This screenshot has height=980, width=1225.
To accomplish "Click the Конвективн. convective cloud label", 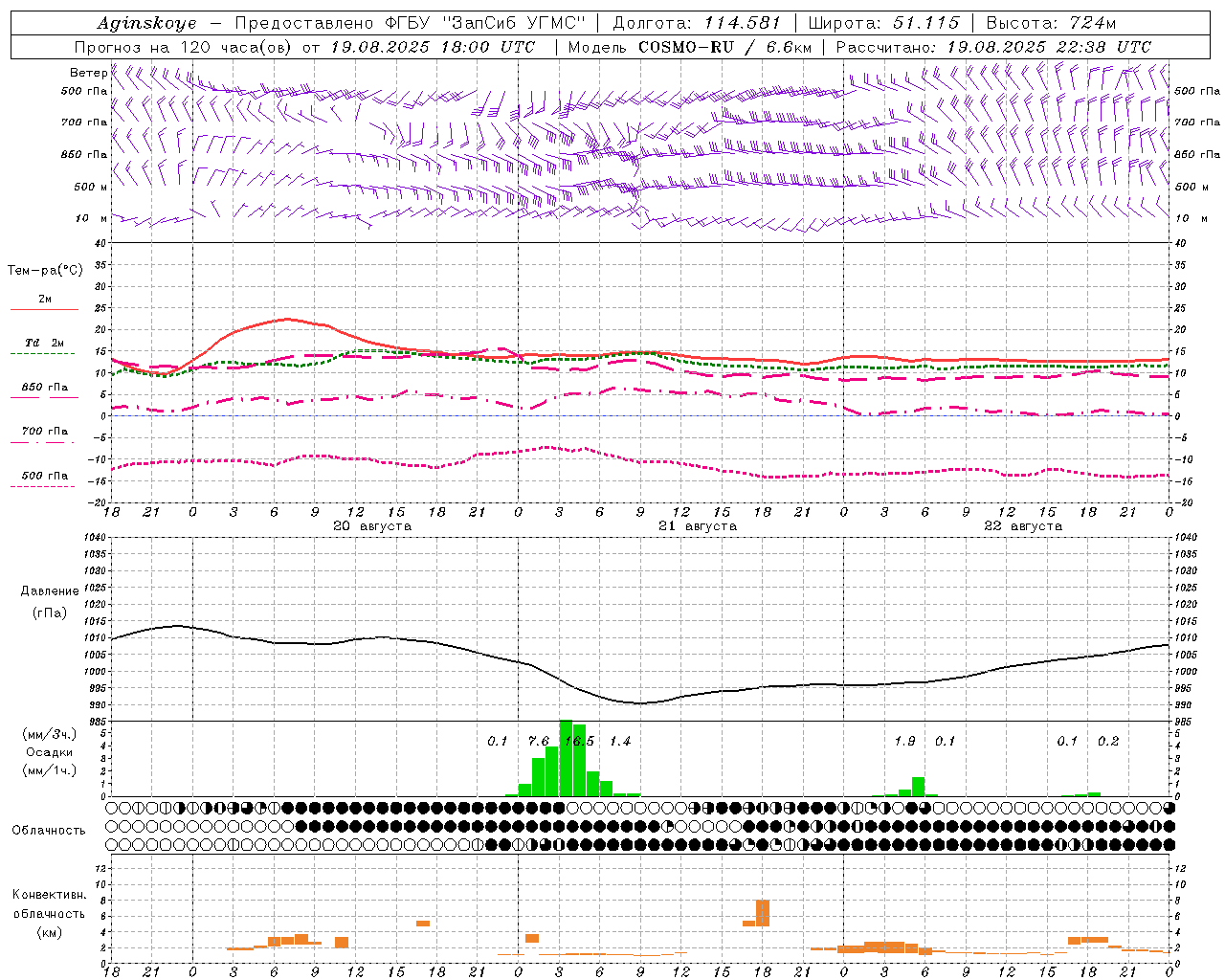I will pos(50,895).
